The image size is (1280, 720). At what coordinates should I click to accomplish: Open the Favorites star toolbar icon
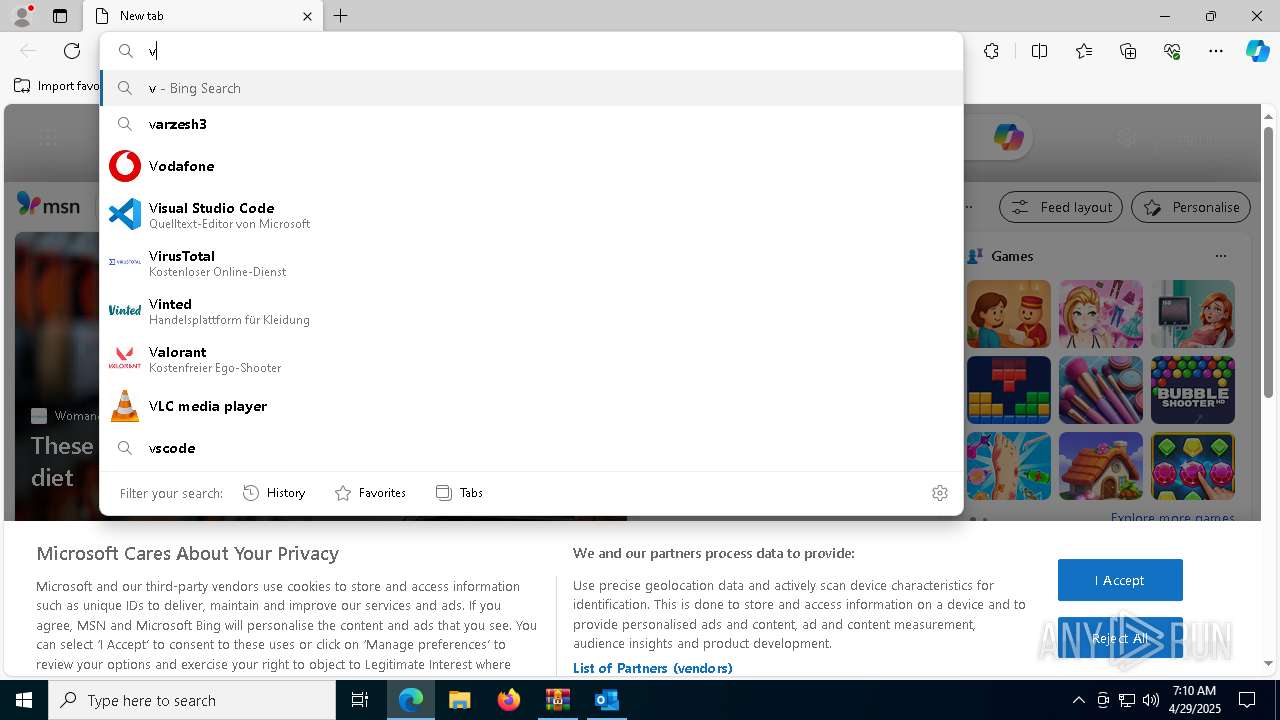[x=1084, y=51]
